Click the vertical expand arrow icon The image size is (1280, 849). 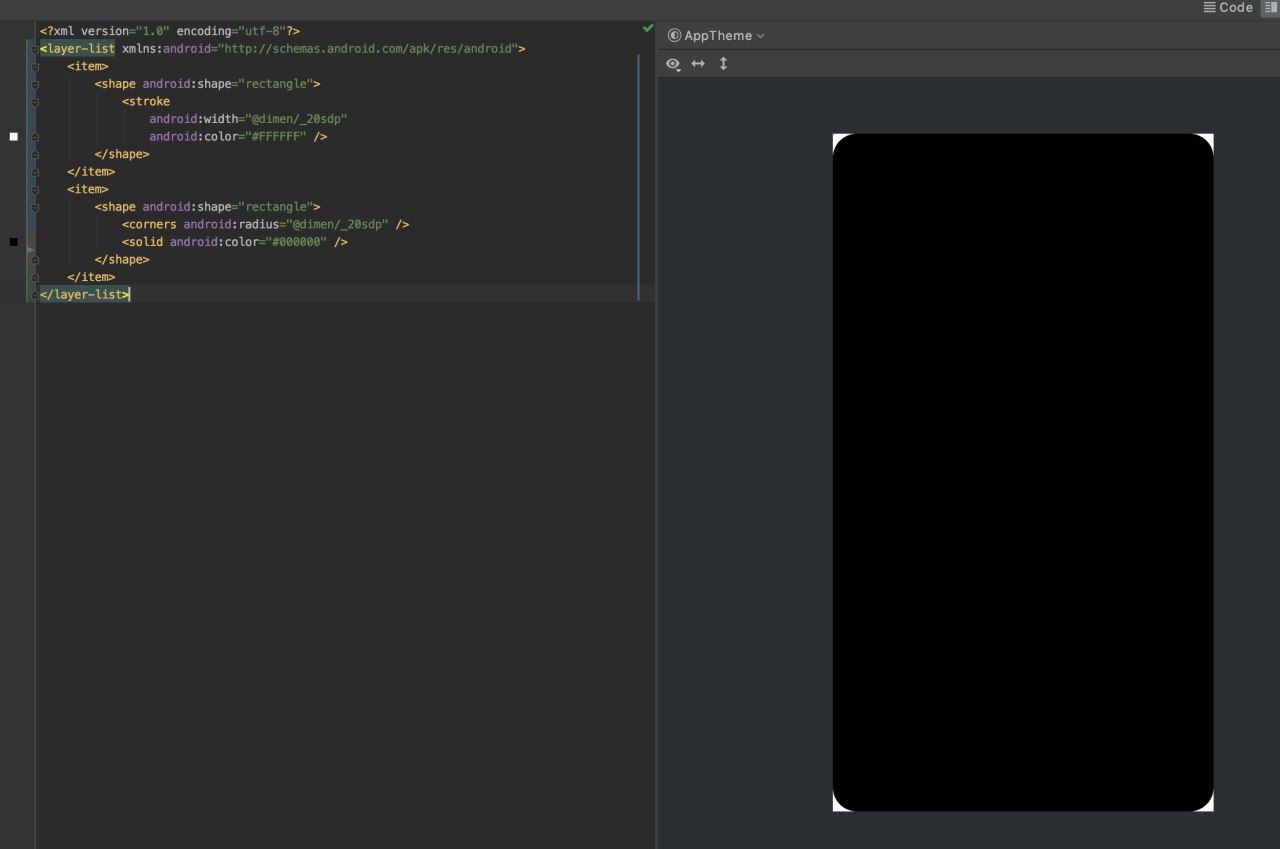coord(724,64)
